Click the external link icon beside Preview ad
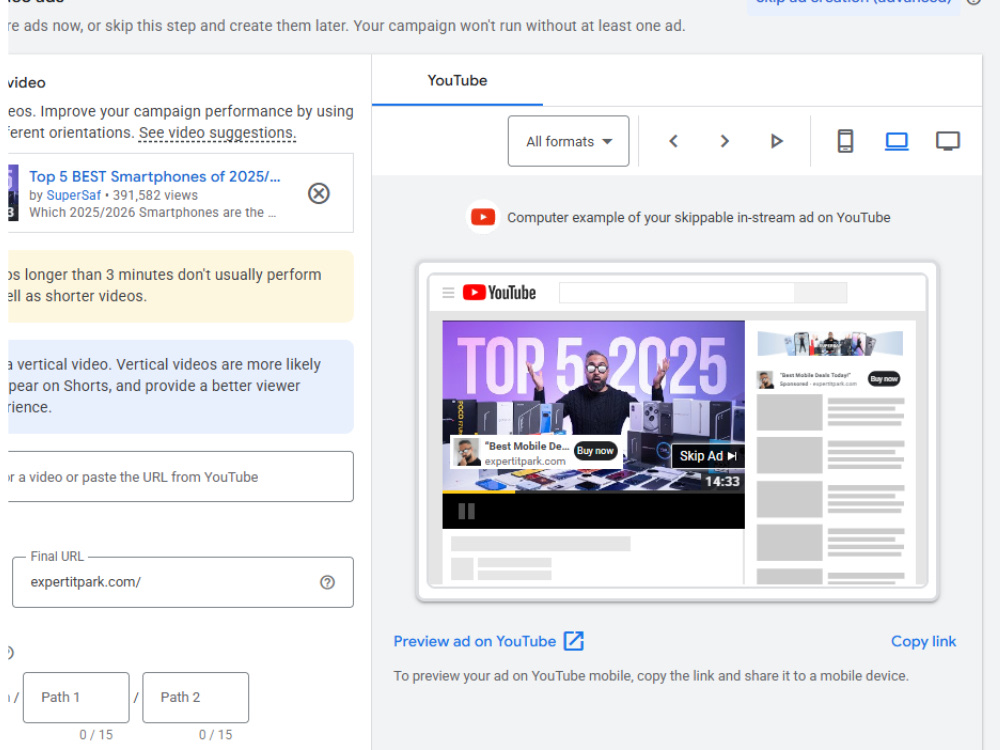Viewport: 1000px width, 750px height. point(574,641)
